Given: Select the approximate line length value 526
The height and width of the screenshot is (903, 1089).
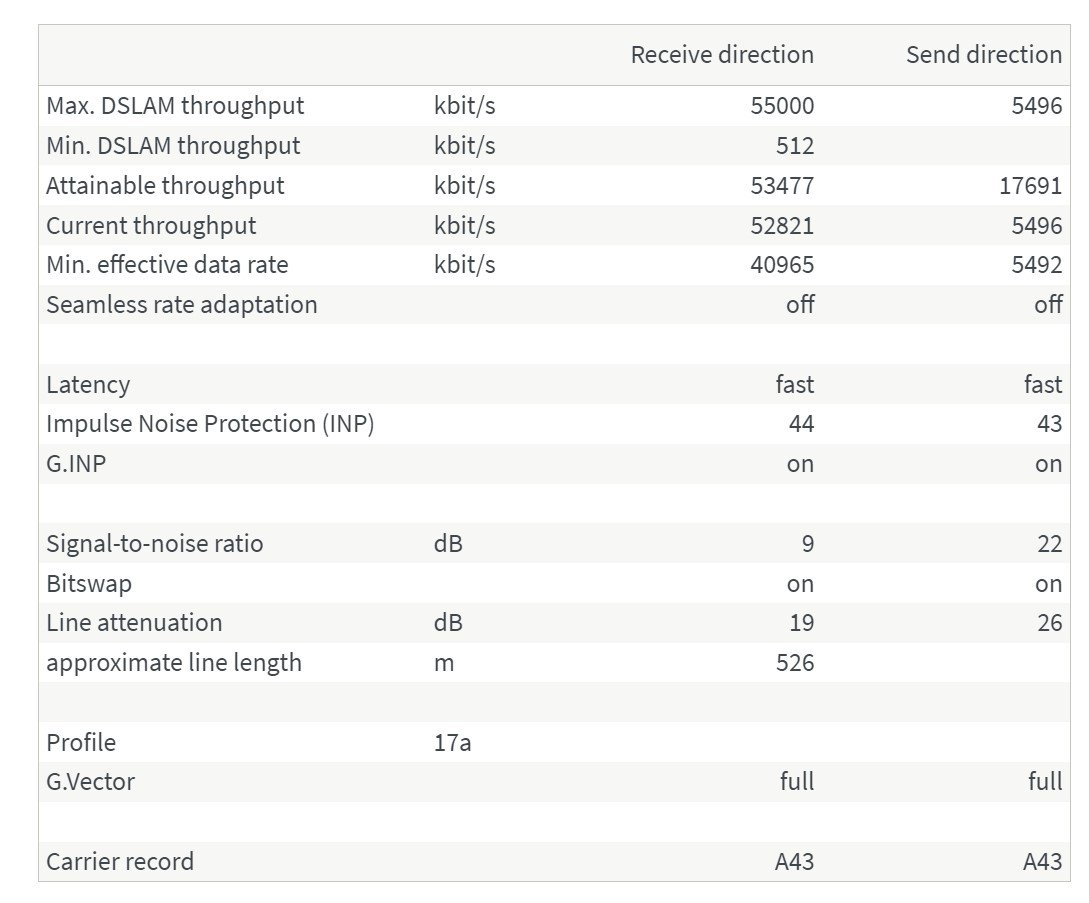Looking at the screenshot, I should (795, 663).
